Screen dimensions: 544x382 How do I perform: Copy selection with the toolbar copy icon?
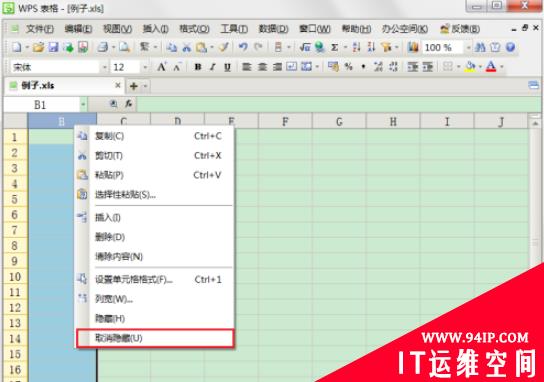[171, 47]
